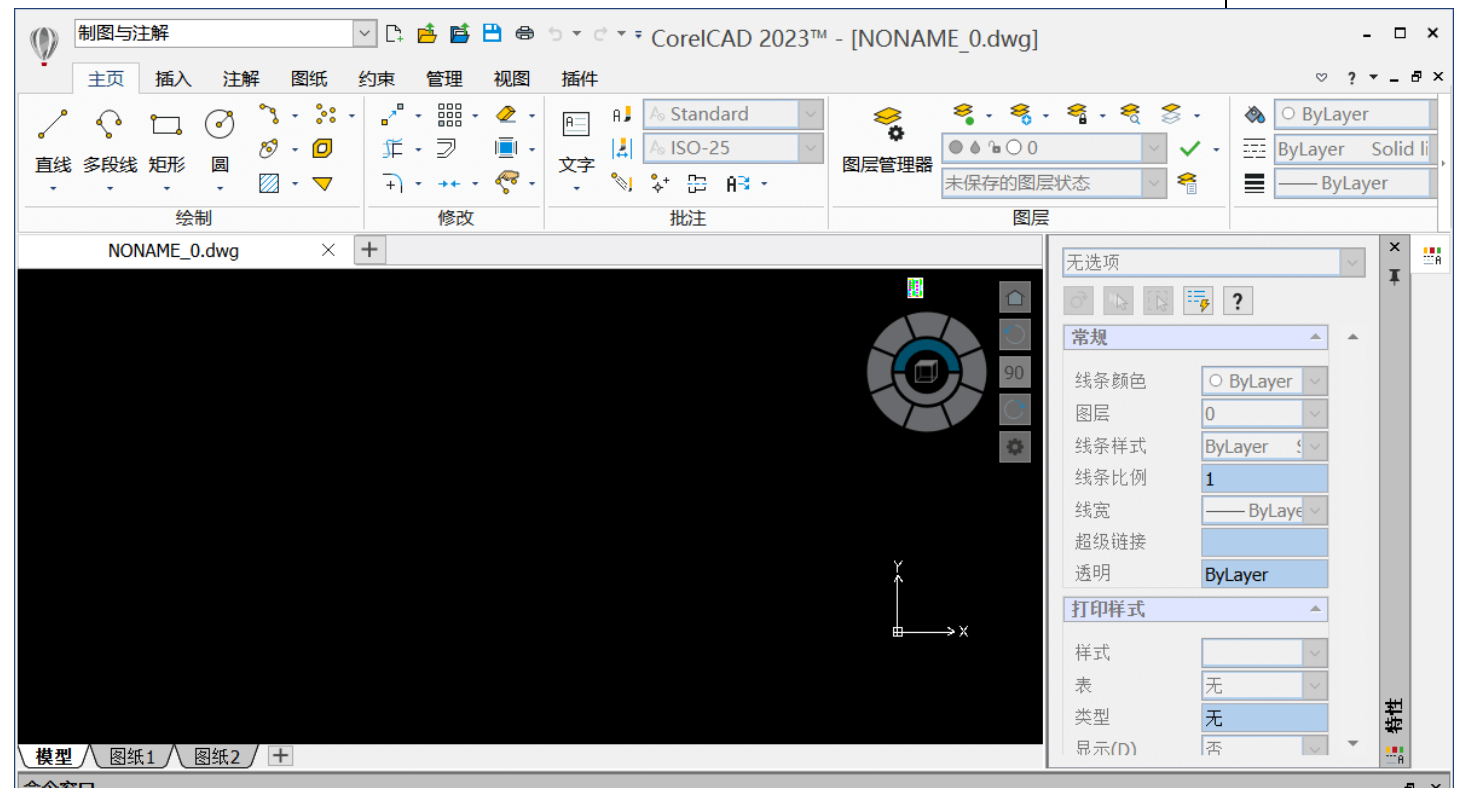Open the workspace dropdown showing 制图与注解
The height and width of the screenshot is (788, 1467).
coord(364,32)
